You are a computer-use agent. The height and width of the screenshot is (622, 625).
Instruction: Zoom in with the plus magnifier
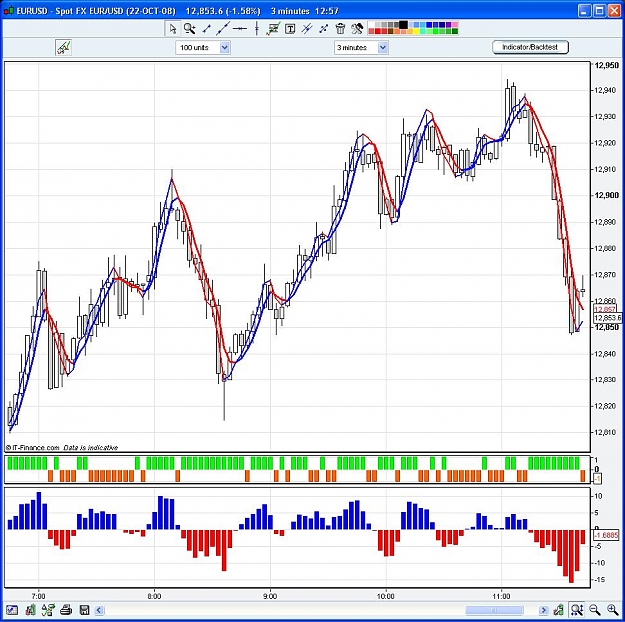(613, 610)
